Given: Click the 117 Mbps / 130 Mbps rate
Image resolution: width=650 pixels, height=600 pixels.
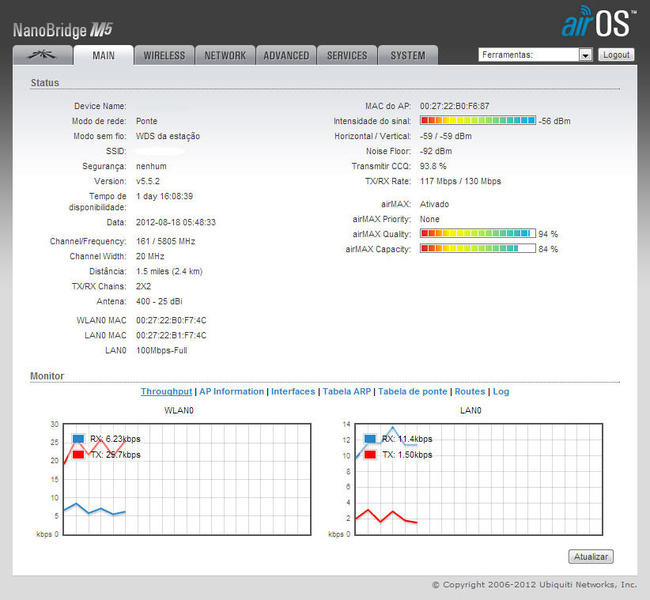Looking at the screenshot, I should (x=460, y=181).
